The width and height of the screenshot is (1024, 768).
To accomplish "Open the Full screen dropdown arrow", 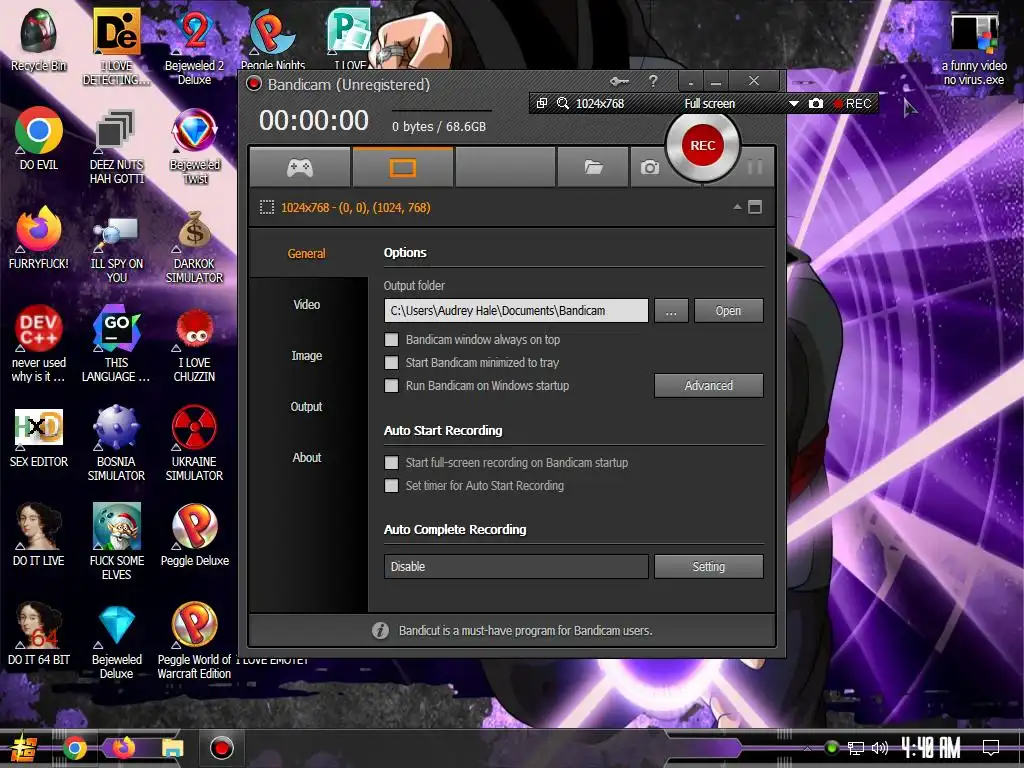I will [793, 103].
